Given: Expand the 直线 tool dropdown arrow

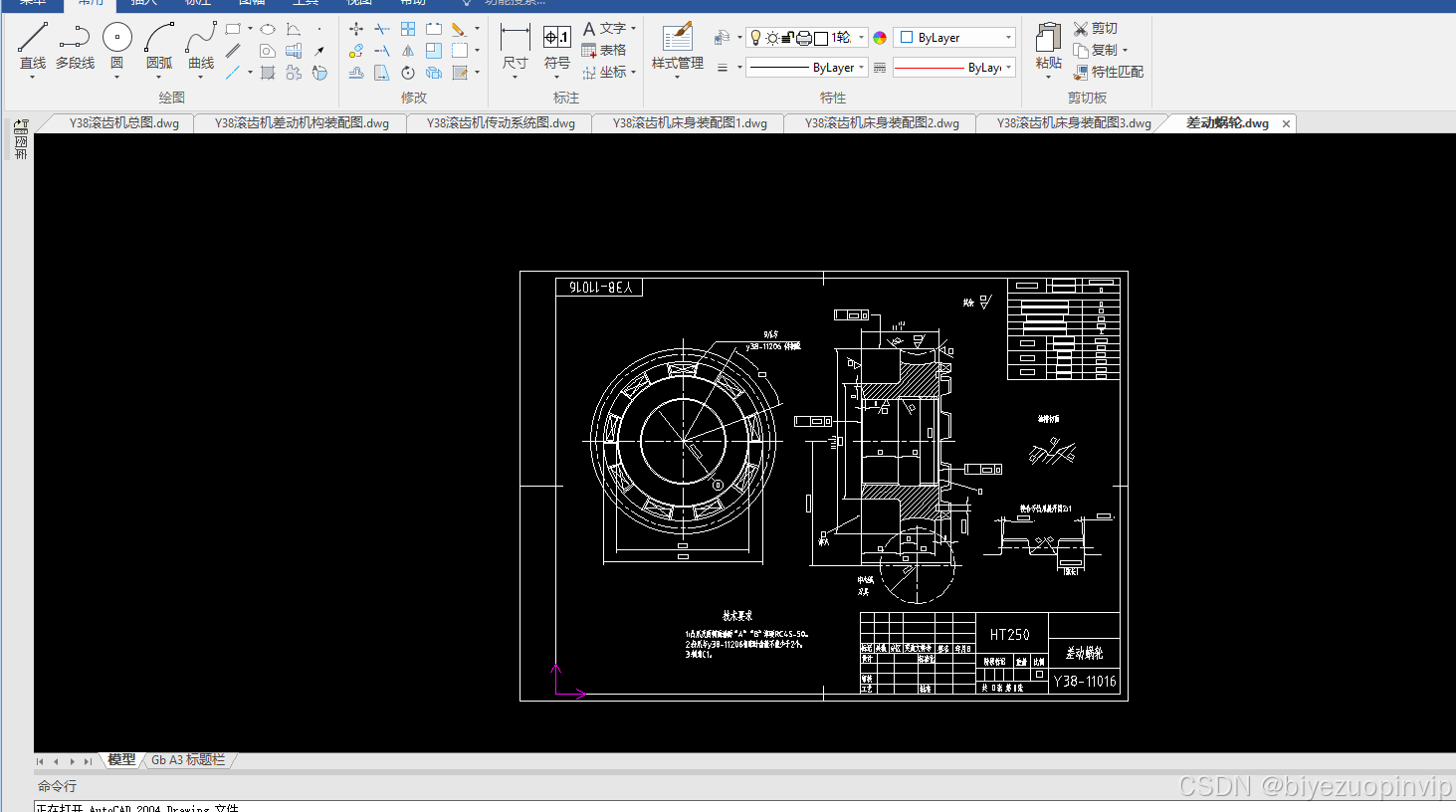Looking at the screenshot, I should (x=32, y=77).
